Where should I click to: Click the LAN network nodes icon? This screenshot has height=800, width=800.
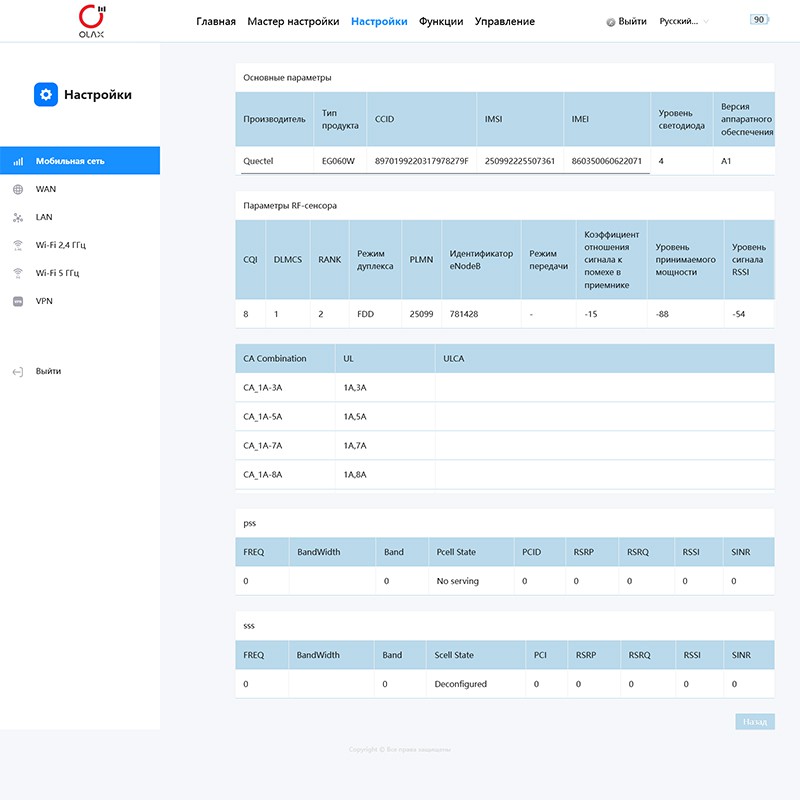point(18,217)
